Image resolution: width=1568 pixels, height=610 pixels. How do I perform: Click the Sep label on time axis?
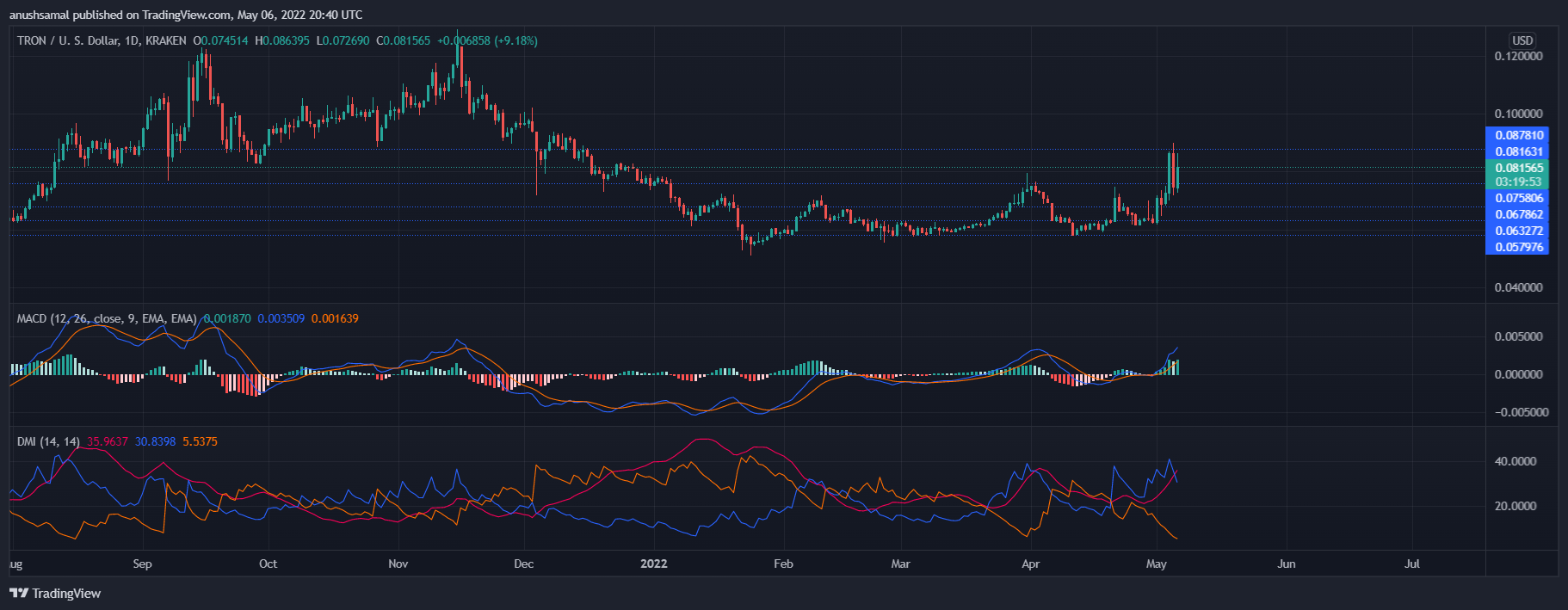142,564
